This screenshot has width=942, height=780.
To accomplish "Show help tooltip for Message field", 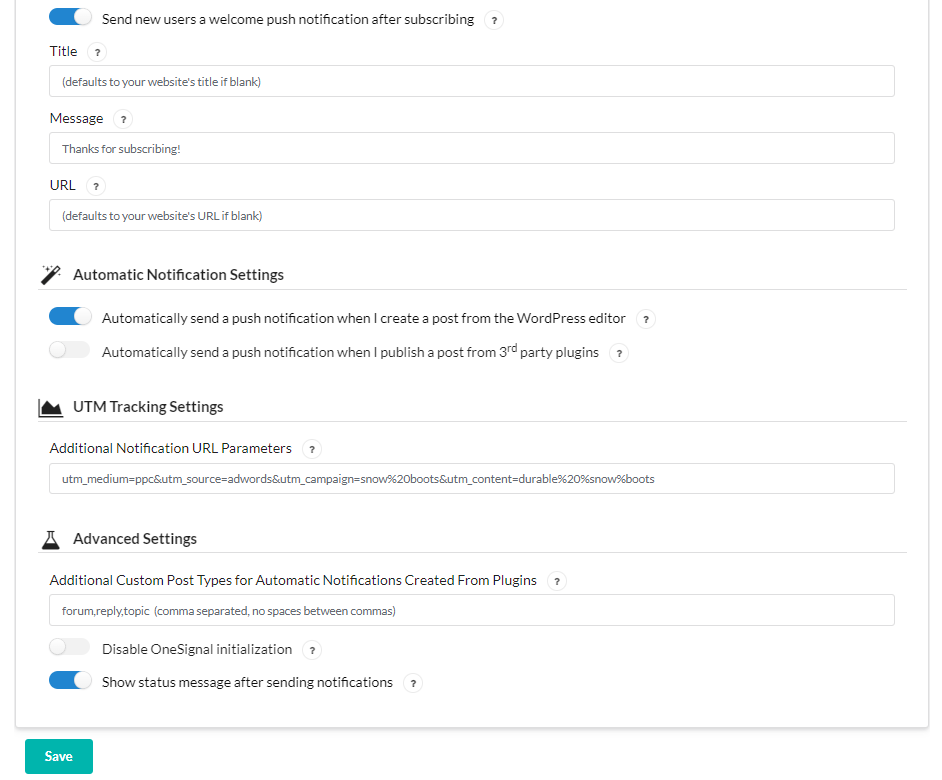I will [x=123, y=120].
